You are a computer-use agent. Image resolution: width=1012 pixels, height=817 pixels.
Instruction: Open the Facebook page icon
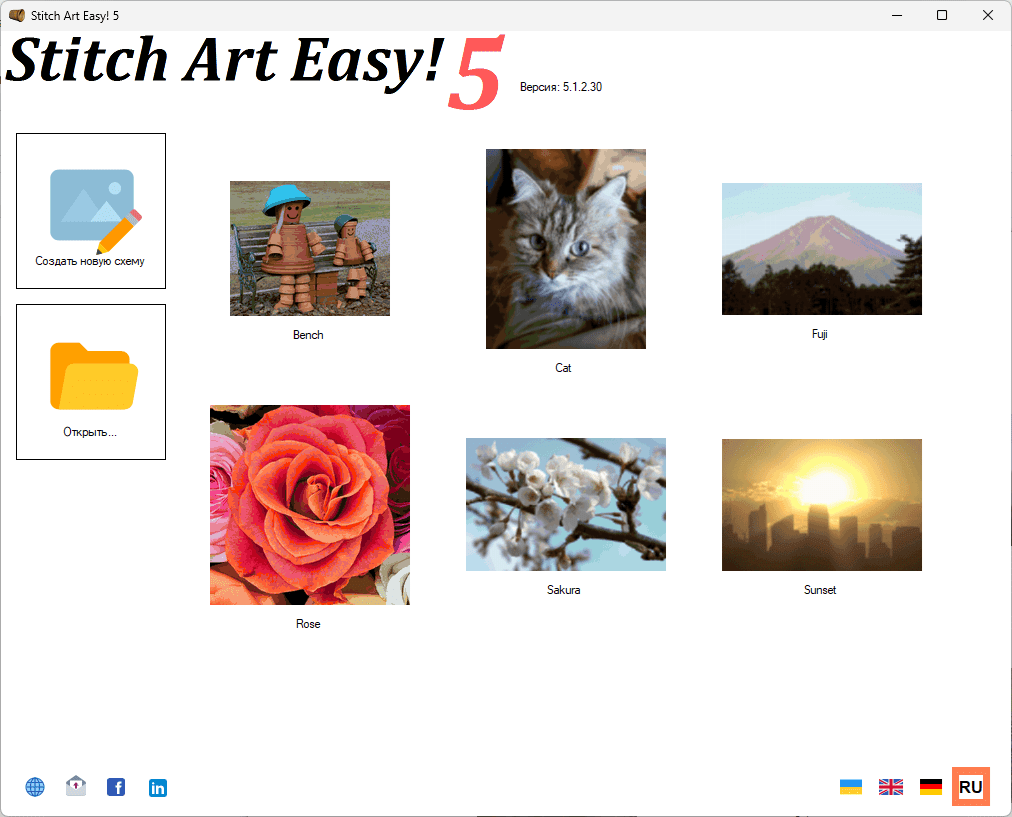pyautogui.click(x=116, y=787)
